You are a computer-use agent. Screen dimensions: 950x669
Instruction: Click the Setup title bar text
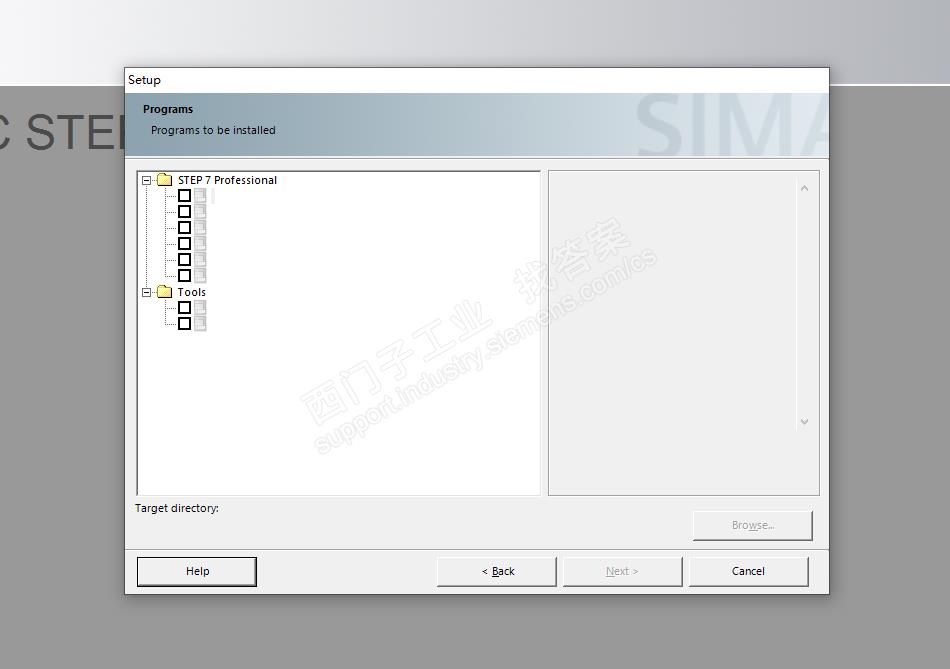tap(144, 80)
